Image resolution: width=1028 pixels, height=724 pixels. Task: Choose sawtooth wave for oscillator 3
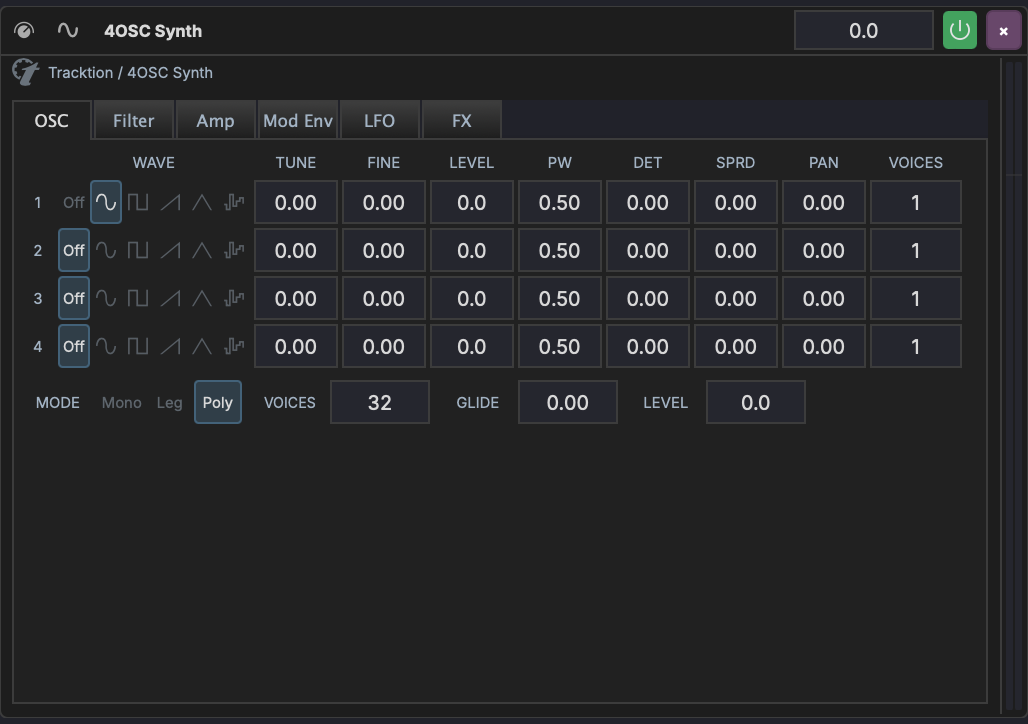(169, 298)
